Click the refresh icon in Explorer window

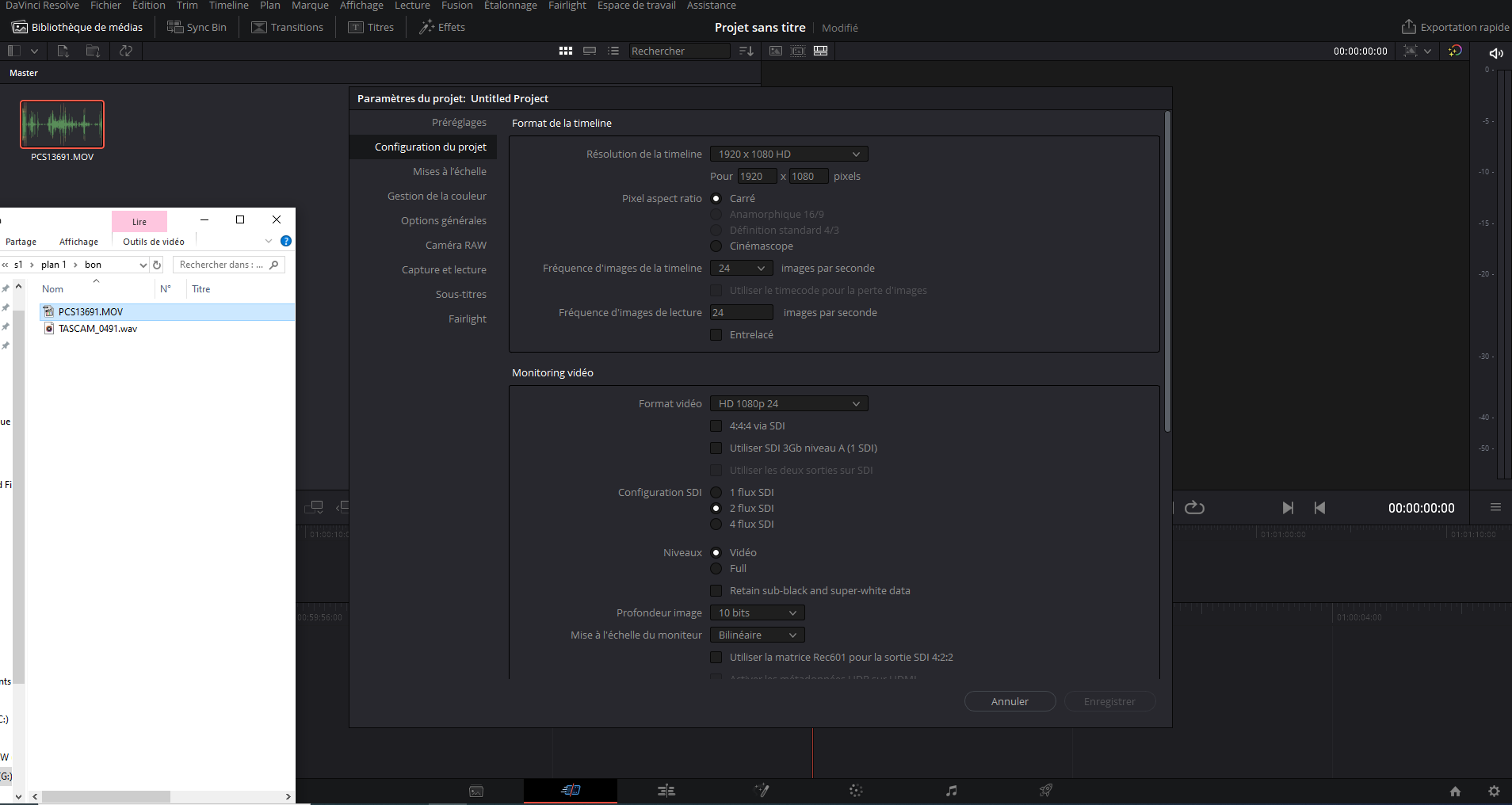tap(157, 265)
